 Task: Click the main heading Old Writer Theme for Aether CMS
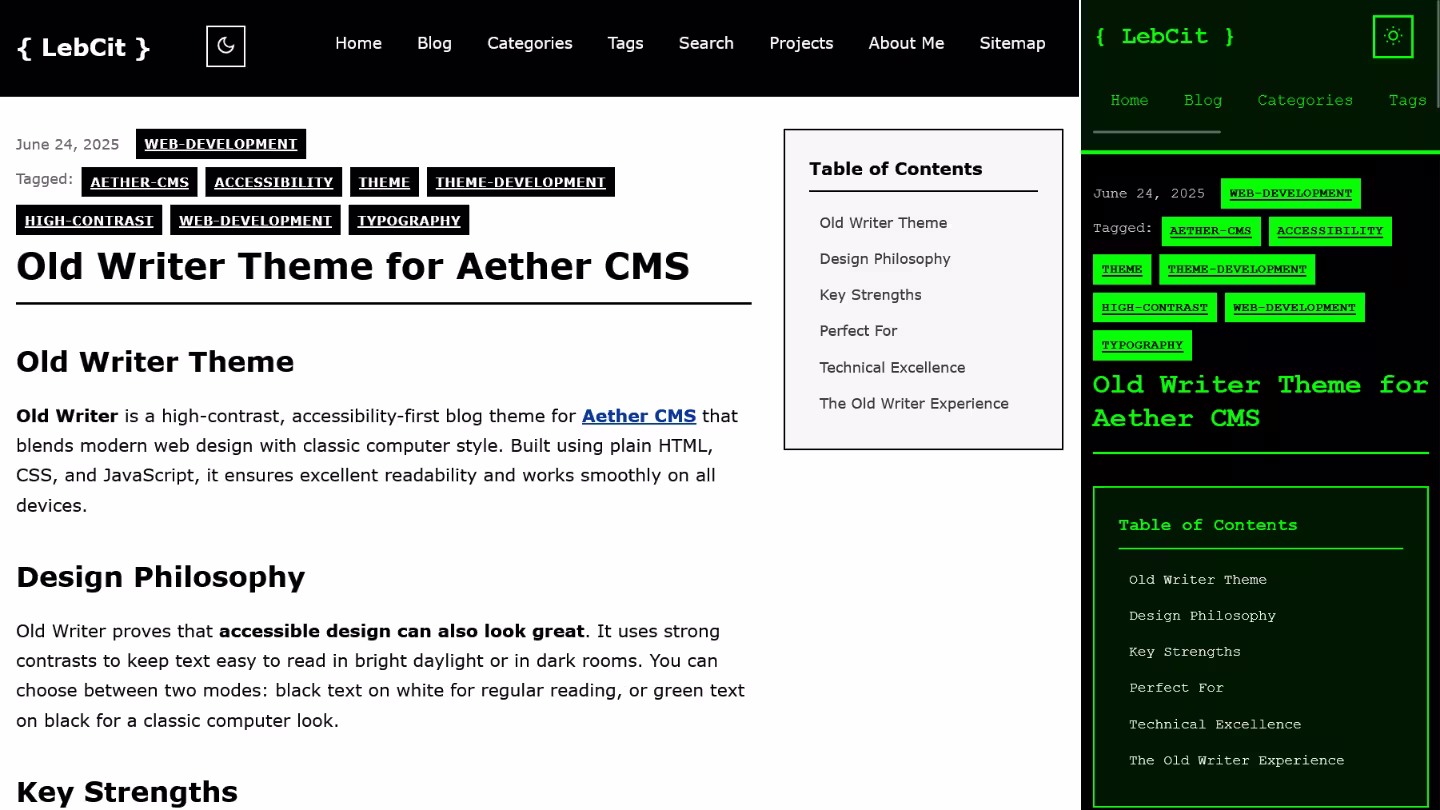pyautogui.click(x=353, y=266)
